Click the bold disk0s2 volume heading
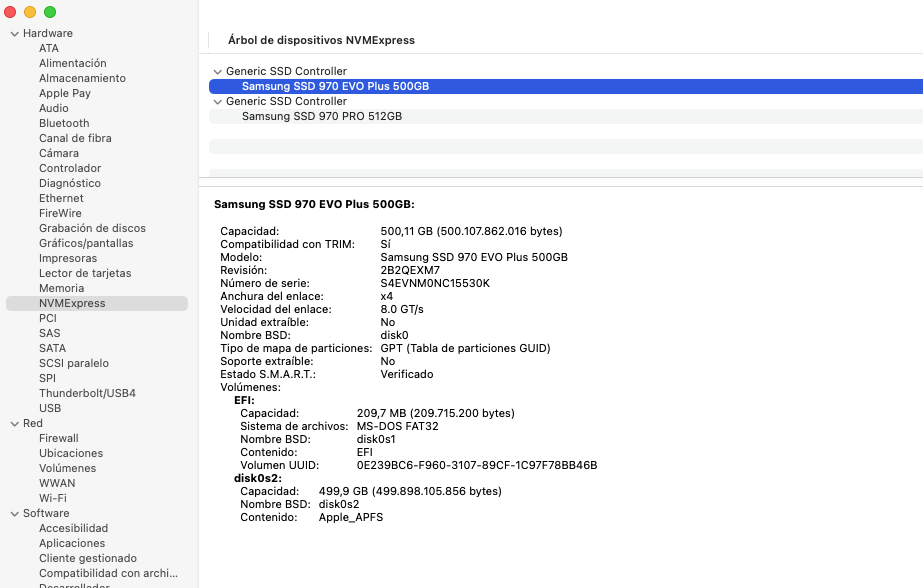 click(x=258, y=478)
